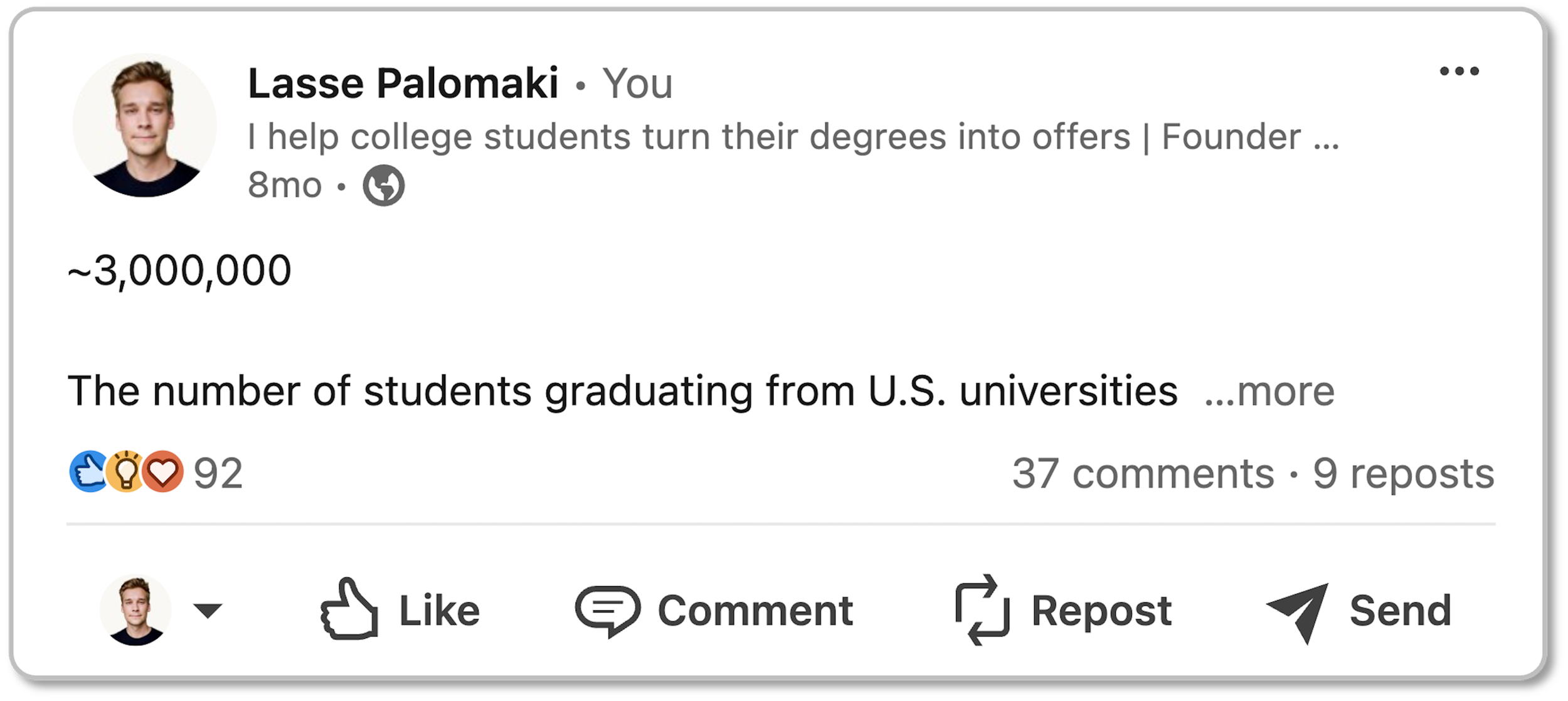Open the react-as identity dropdown arrow
Image resolution: width=1568 pixels, height=701 pixels.
pos(208,610)
